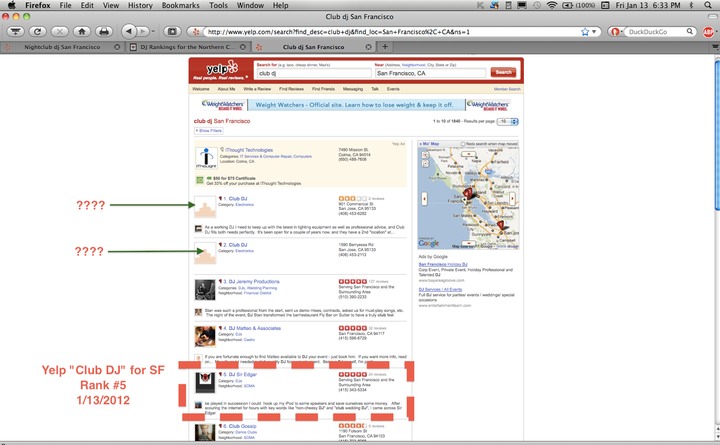Open the DJ Matteo & Associates listing
This screenshot has height=445, width=720.
[x=255, y=328]
